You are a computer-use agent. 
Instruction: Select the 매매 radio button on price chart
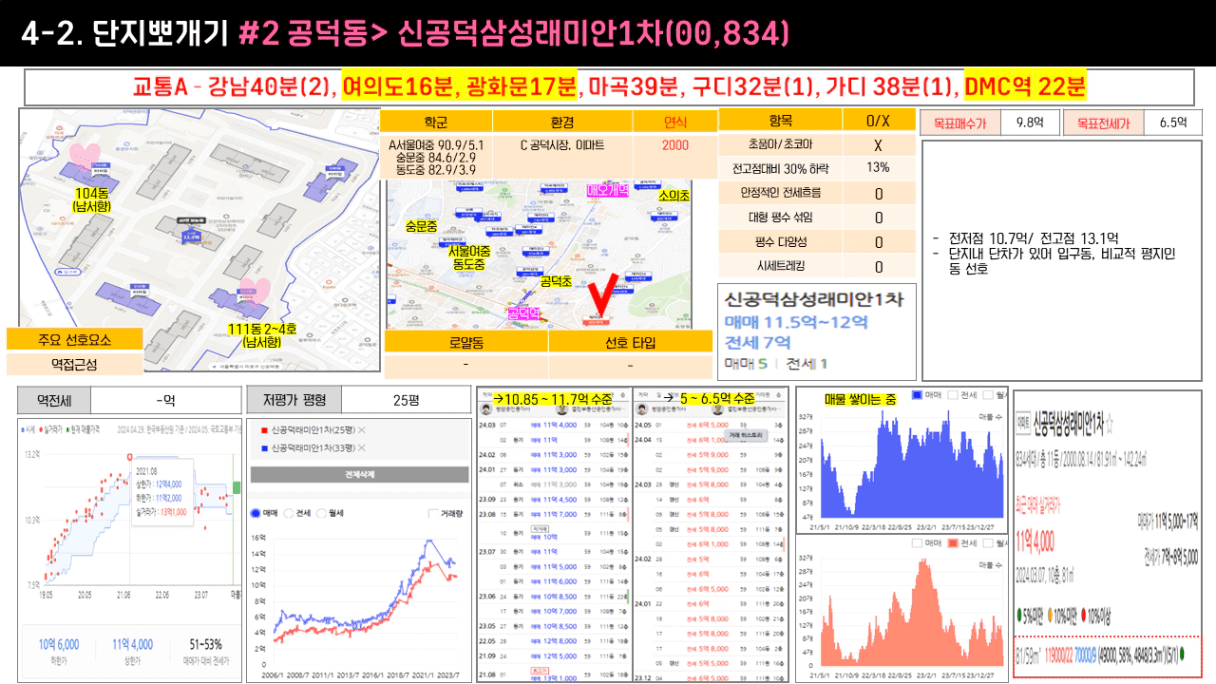pyautogui.click(x=256, y=513)
